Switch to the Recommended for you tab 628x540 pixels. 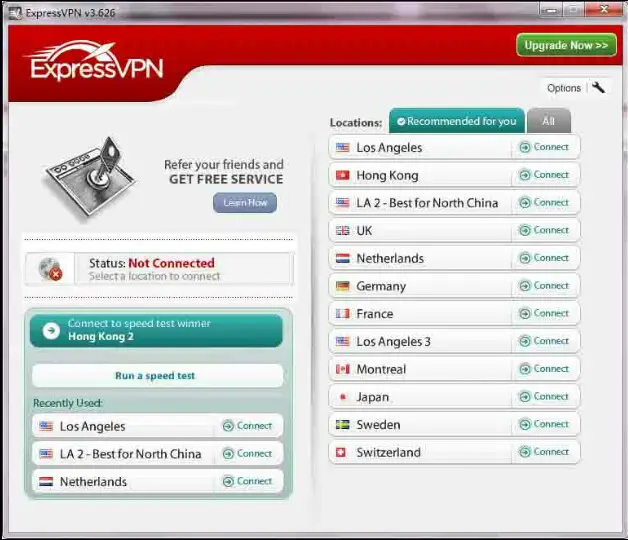click(457, 121)
